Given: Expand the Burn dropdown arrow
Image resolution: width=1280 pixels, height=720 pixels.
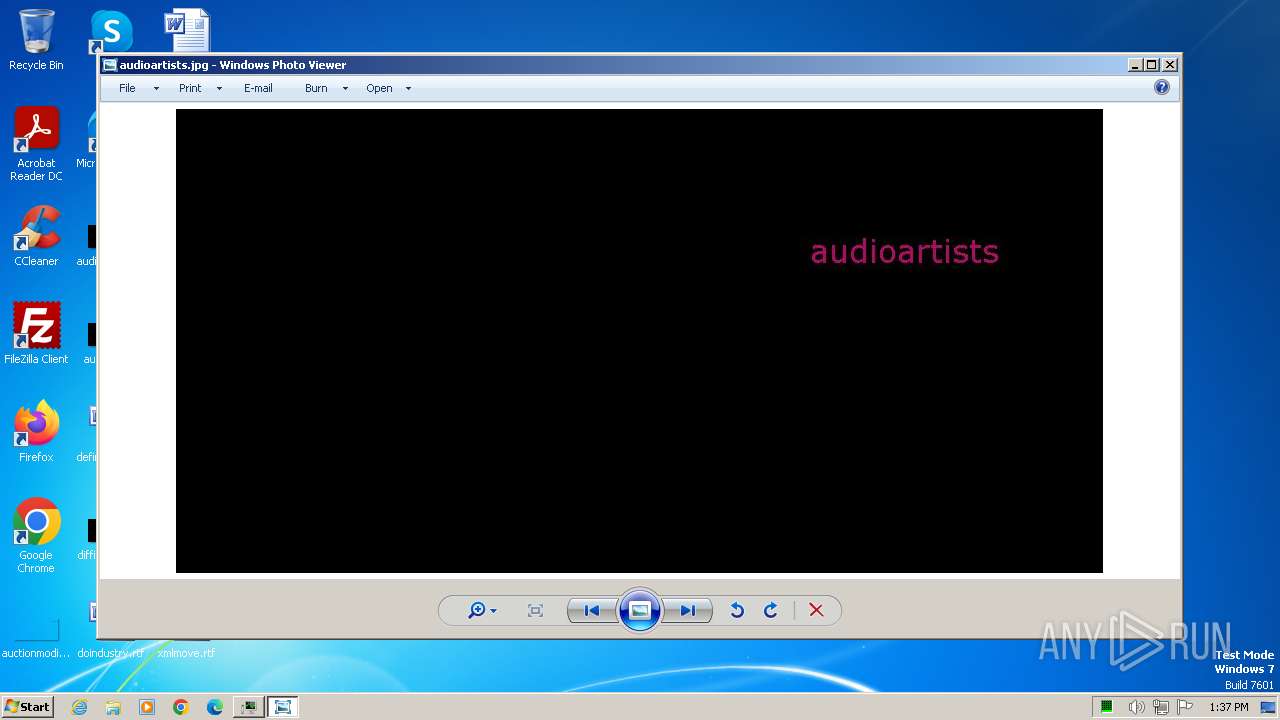Looking at the screenshot, I should pos(345,89).
